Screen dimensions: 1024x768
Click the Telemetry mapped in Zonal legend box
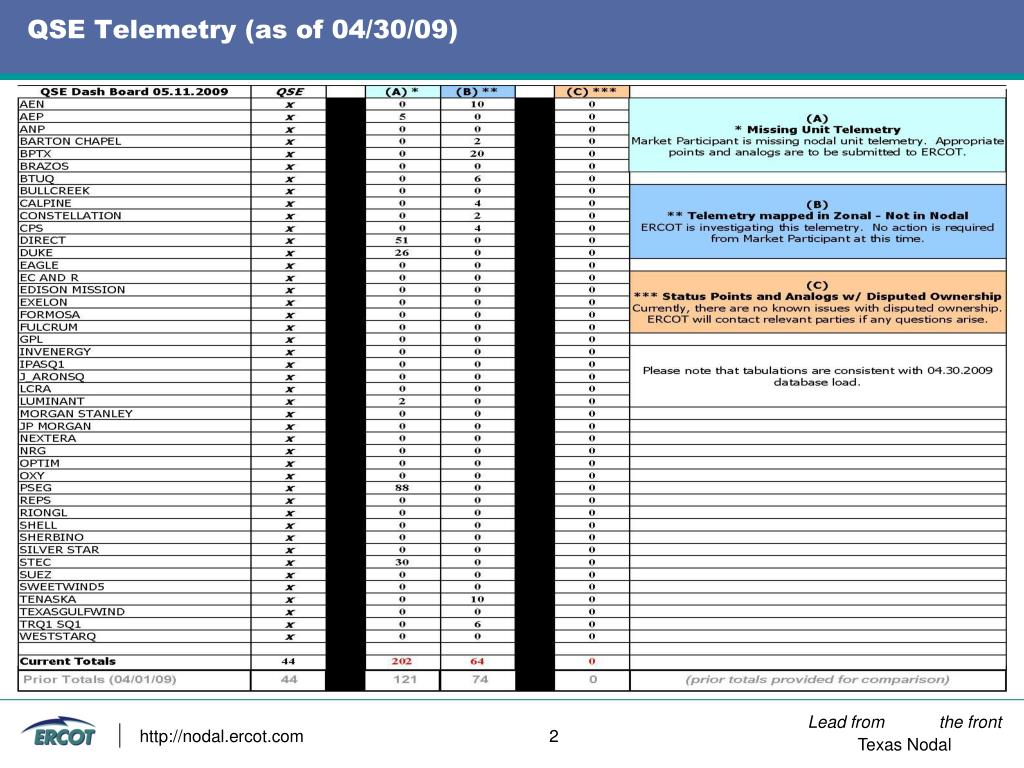(817, 221)
